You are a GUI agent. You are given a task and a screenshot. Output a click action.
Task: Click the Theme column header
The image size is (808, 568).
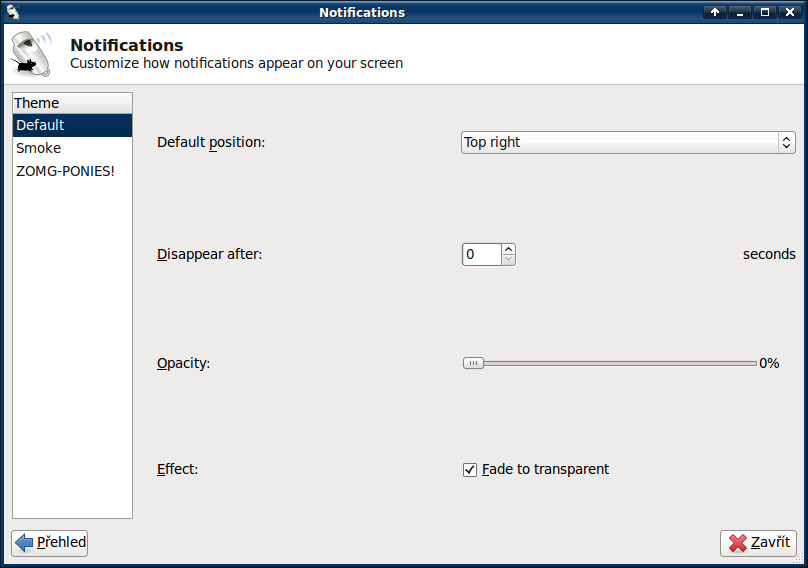[72, 103]
